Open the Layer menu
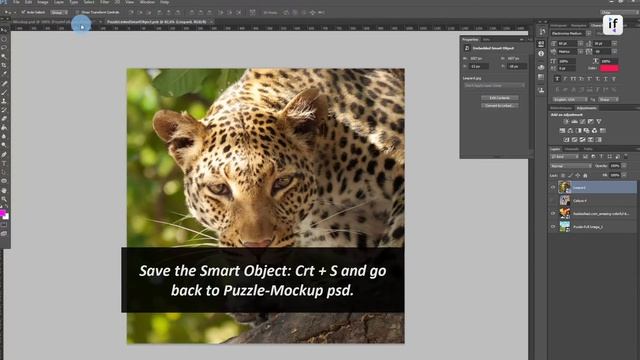640x360 pixels. point(59,2)
